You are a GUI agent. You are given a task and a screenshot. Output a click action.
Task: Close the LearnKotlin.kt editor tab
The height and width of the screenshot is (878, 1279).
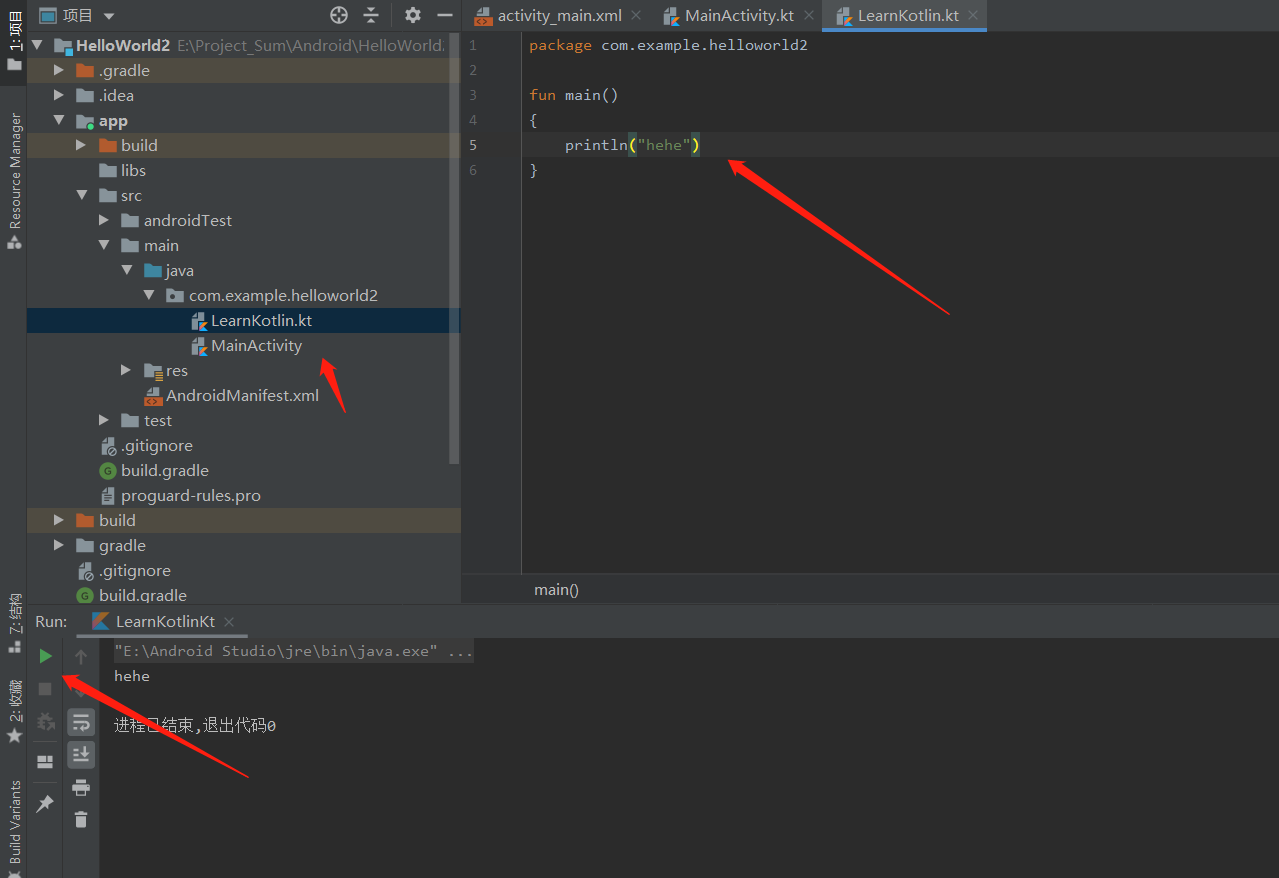971,15
